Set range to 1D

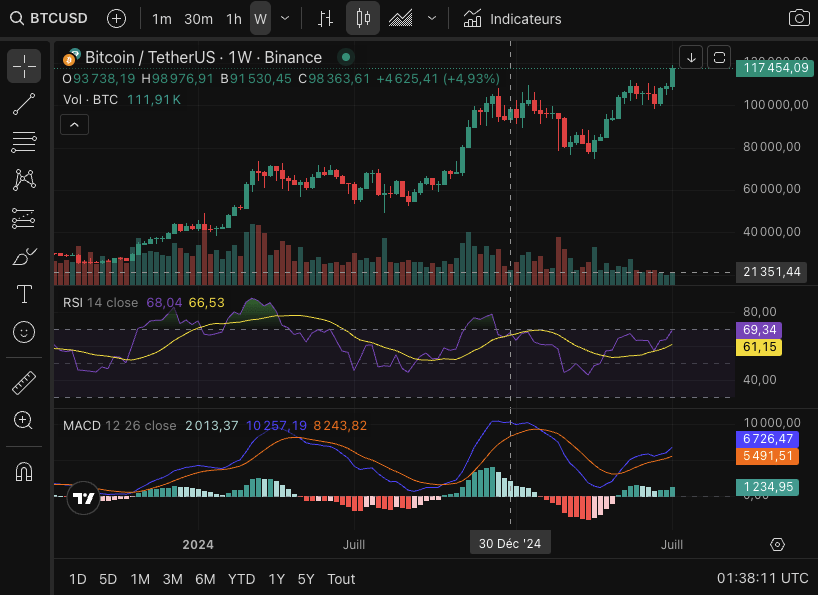[78, 579]
